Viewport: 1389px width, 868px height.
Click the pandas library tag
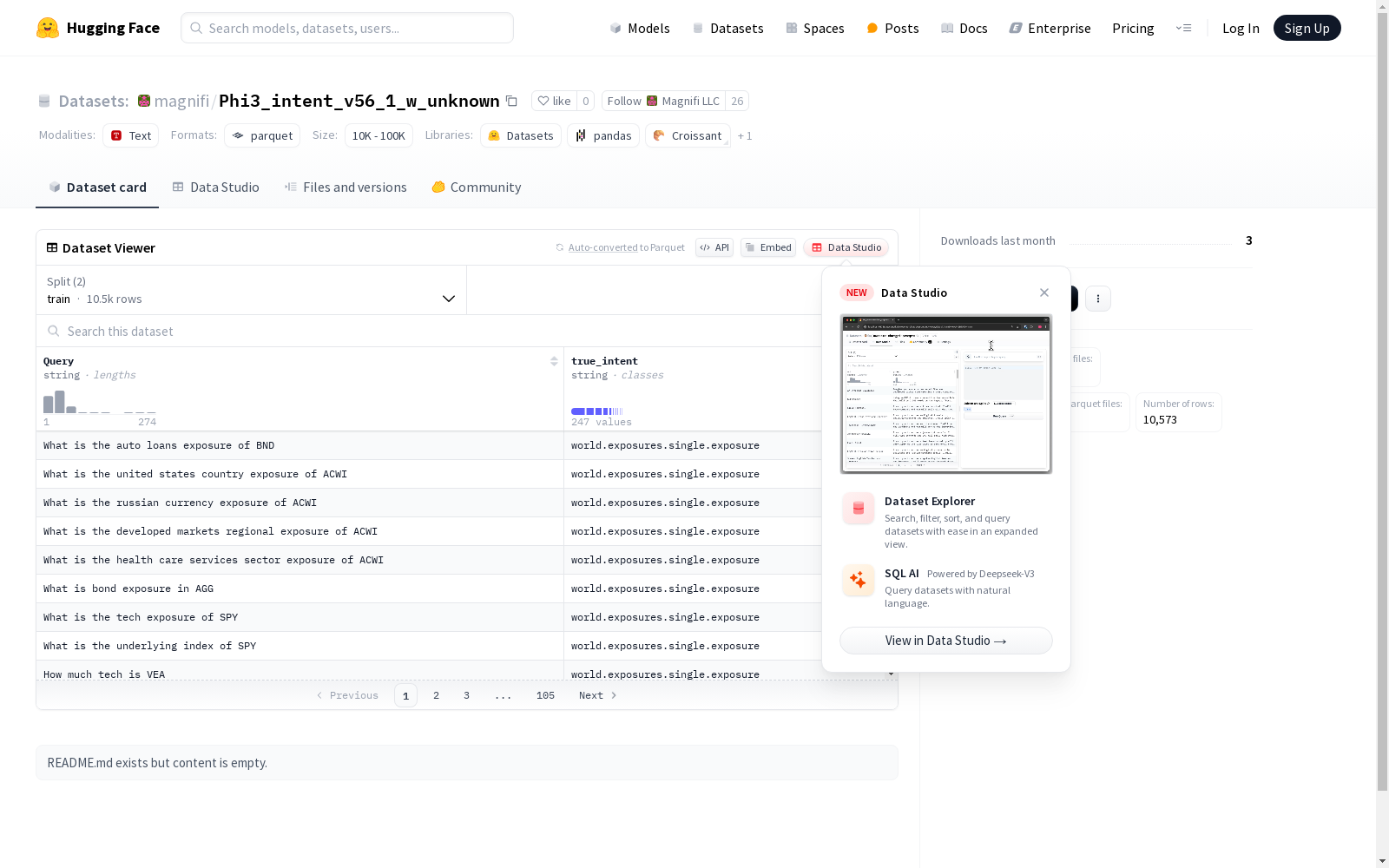point(603,136)
